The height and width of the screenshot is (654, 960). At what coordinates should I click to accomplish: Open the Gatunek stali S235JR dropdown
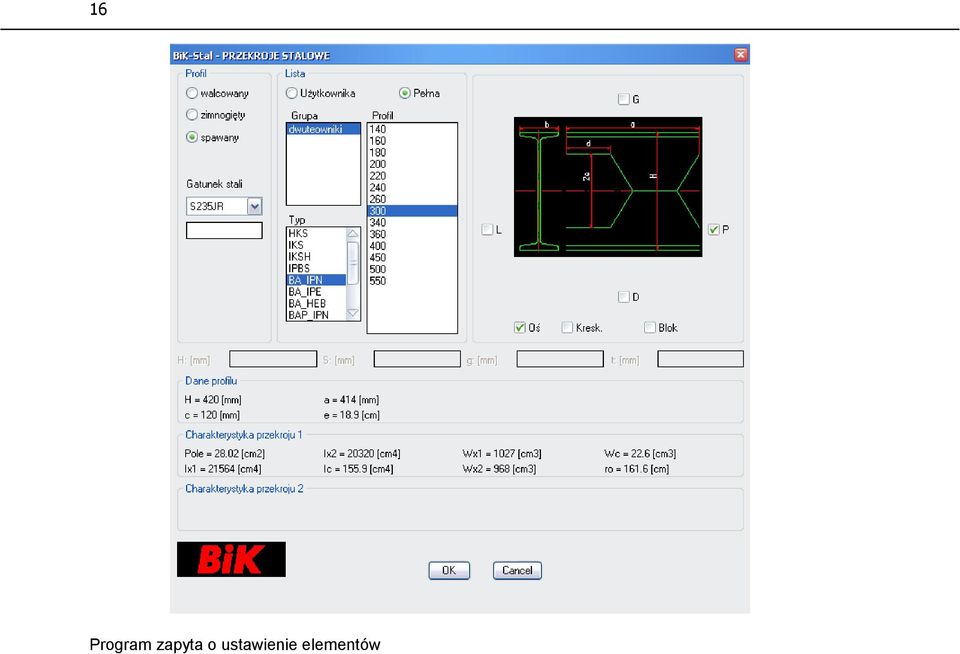[255, 206]
